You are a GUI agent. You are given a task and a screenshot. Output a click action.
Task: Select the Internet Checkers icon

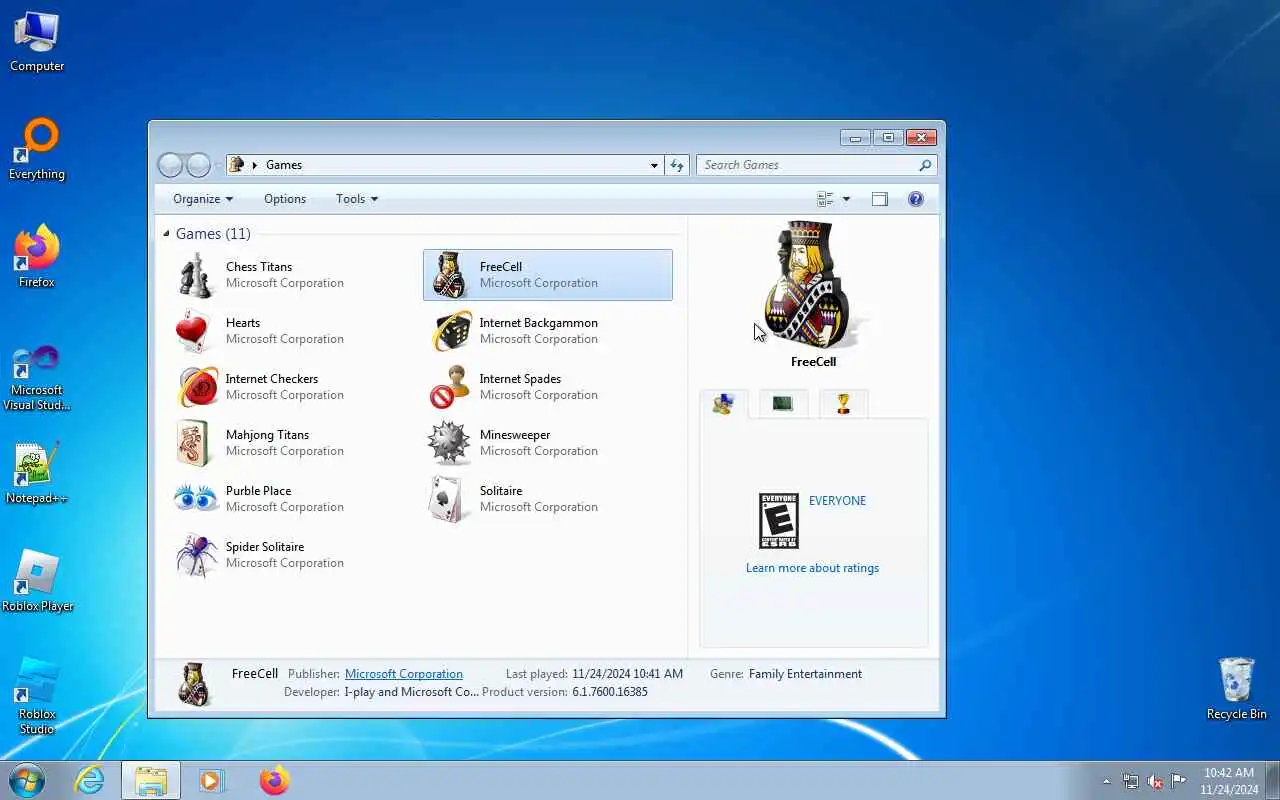197,387
